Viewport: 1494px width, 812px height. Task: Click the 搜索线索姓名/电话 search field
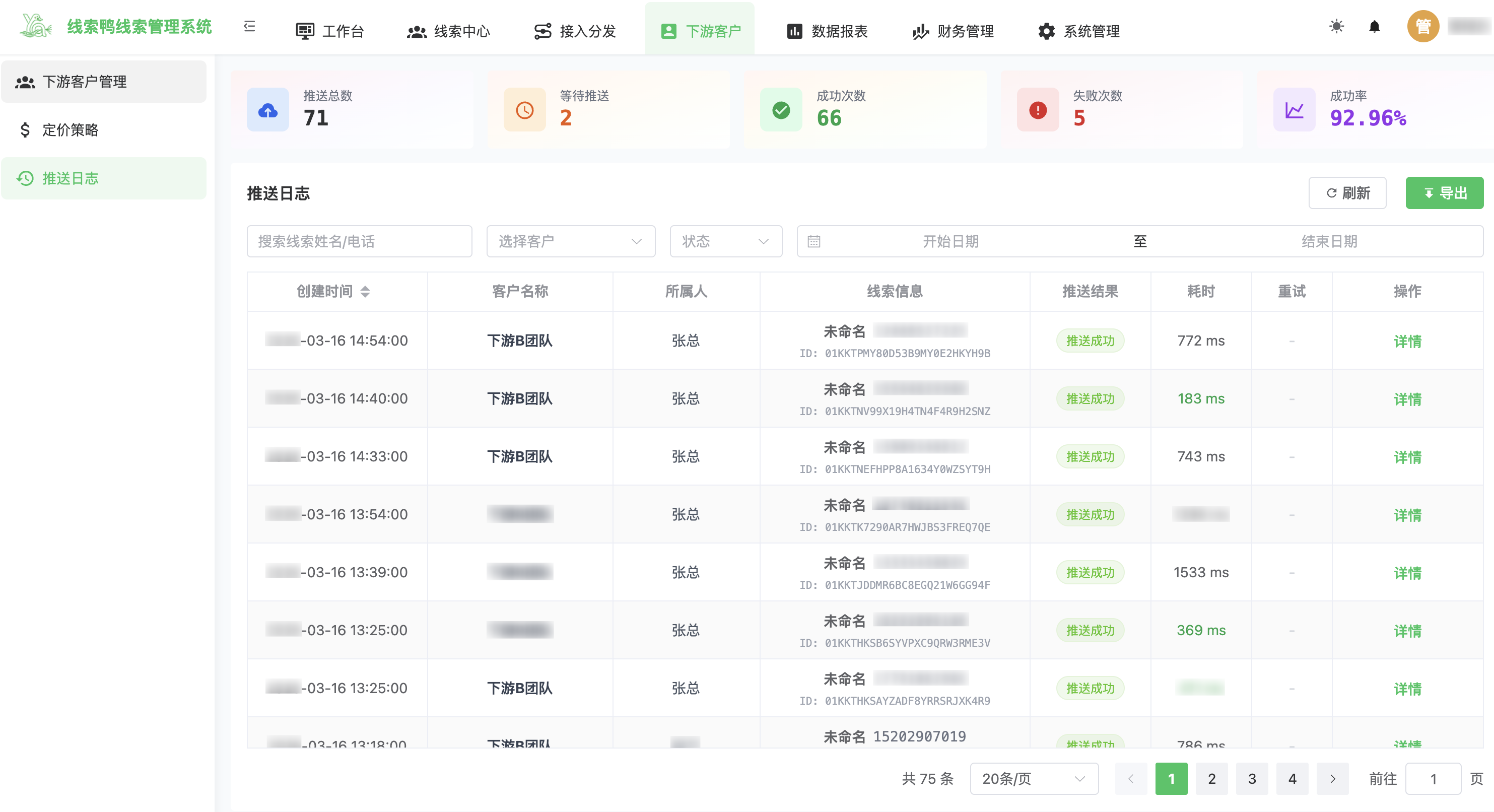(359, 241)
